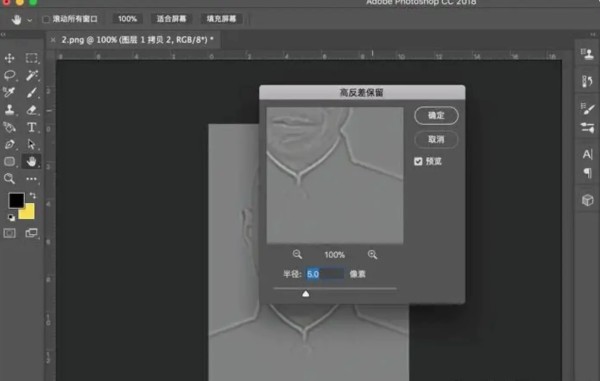Select the Magic Wand tool

[x=32, y=75]
